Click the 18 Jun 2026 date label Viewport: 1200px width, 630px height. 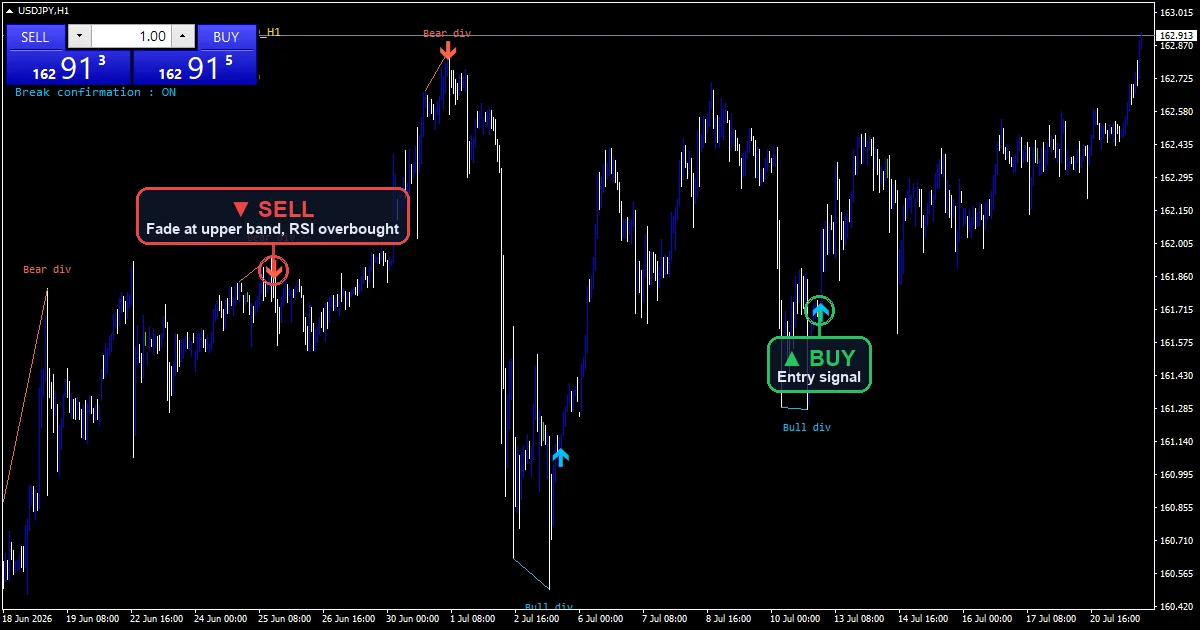[29, 620]
